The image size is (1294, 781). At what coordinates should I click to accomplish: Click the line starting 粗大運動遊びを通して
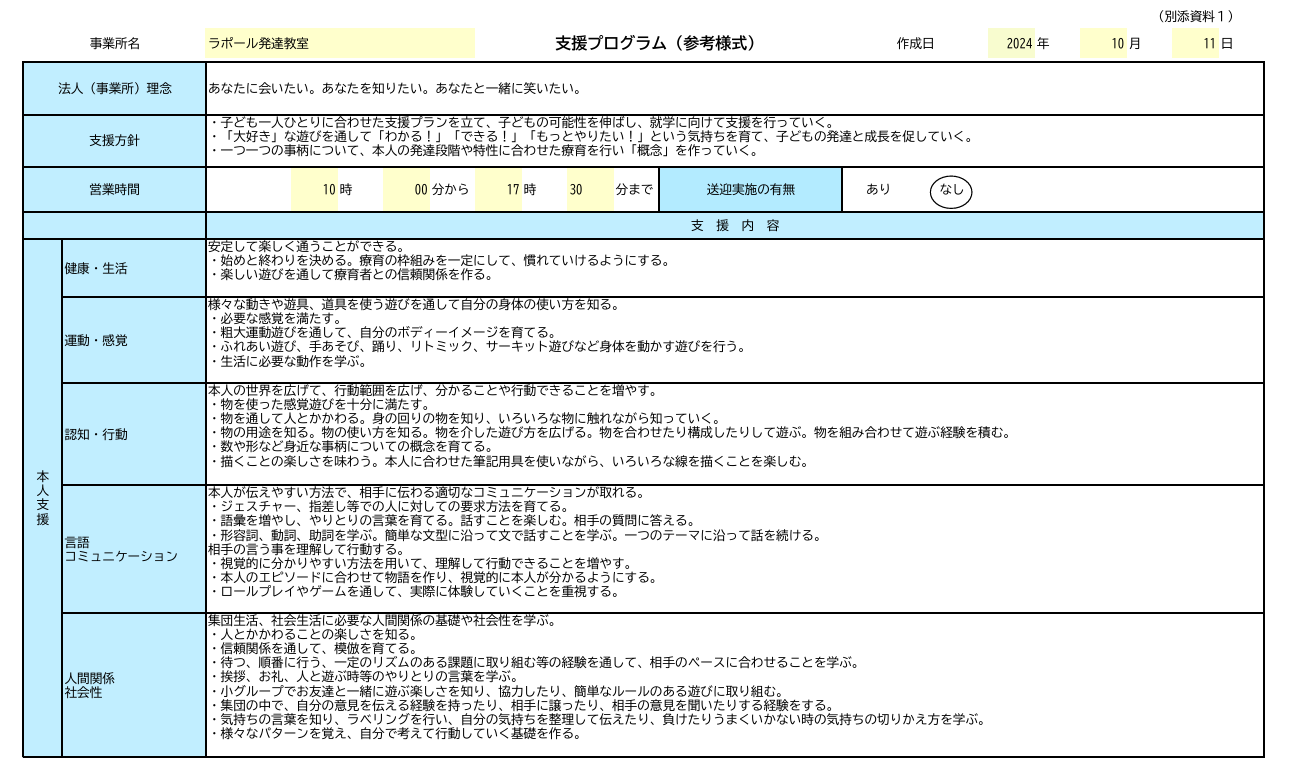pyautogui.click(x=383, y=333)
